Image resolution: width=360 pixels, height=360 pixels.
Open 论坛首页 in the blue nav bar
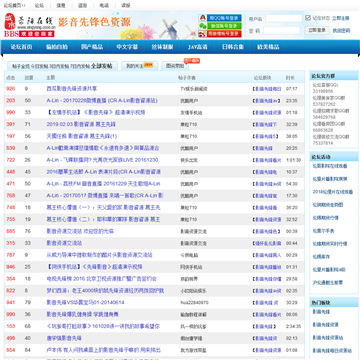pos(21,47)
